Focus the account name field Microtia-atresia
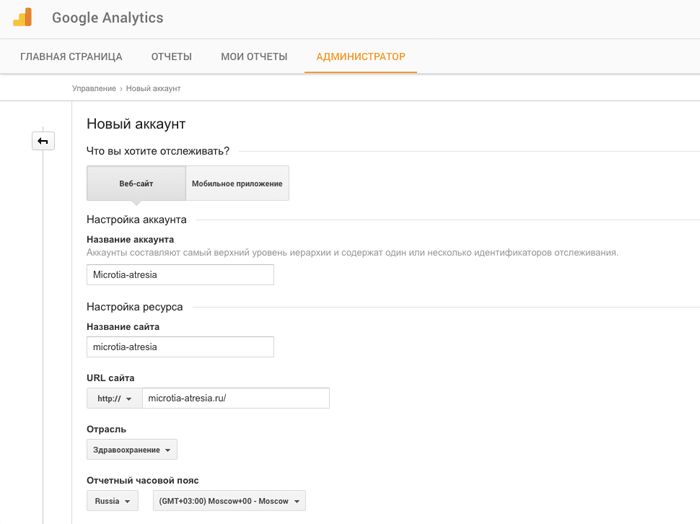The height and width of the screenshot is (524, 700). tap(180, 274)
